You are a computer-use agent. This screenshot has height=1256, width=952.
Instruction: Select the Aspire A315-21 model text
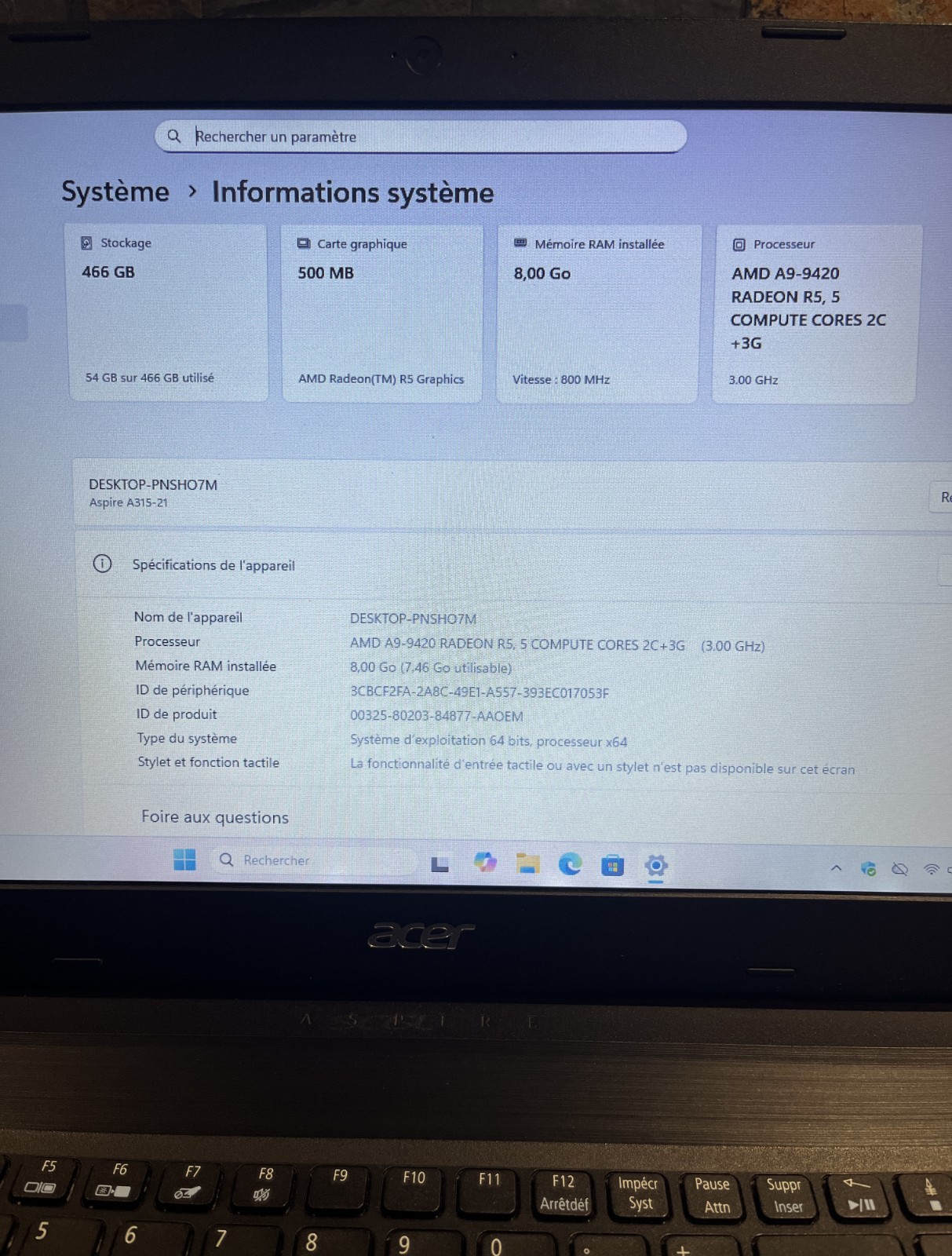coord(128,502)
